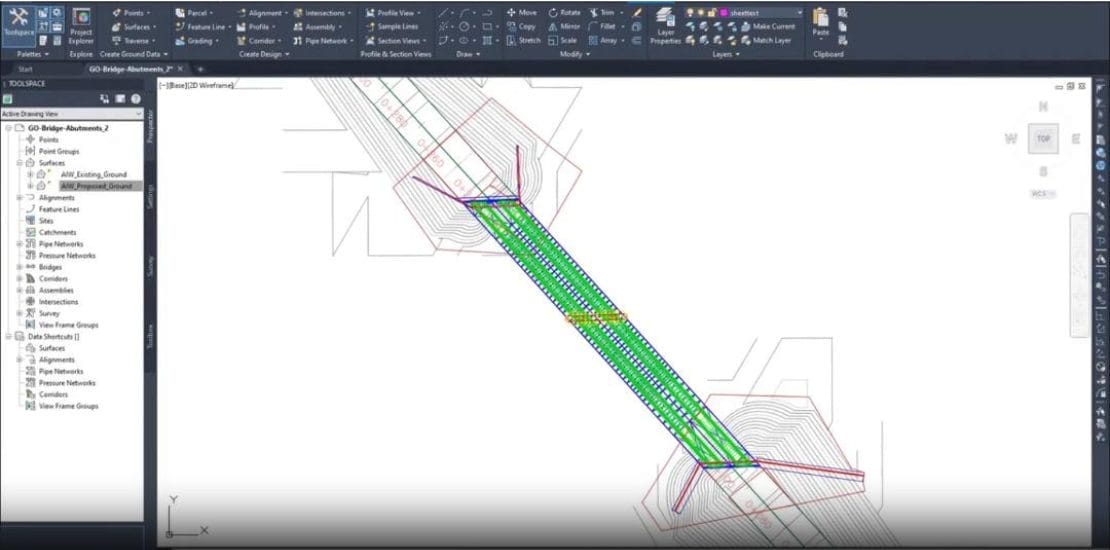This screenshot has height=550, width=1110.
Task: Click Make Current layer button
Action: pos(767,26)
